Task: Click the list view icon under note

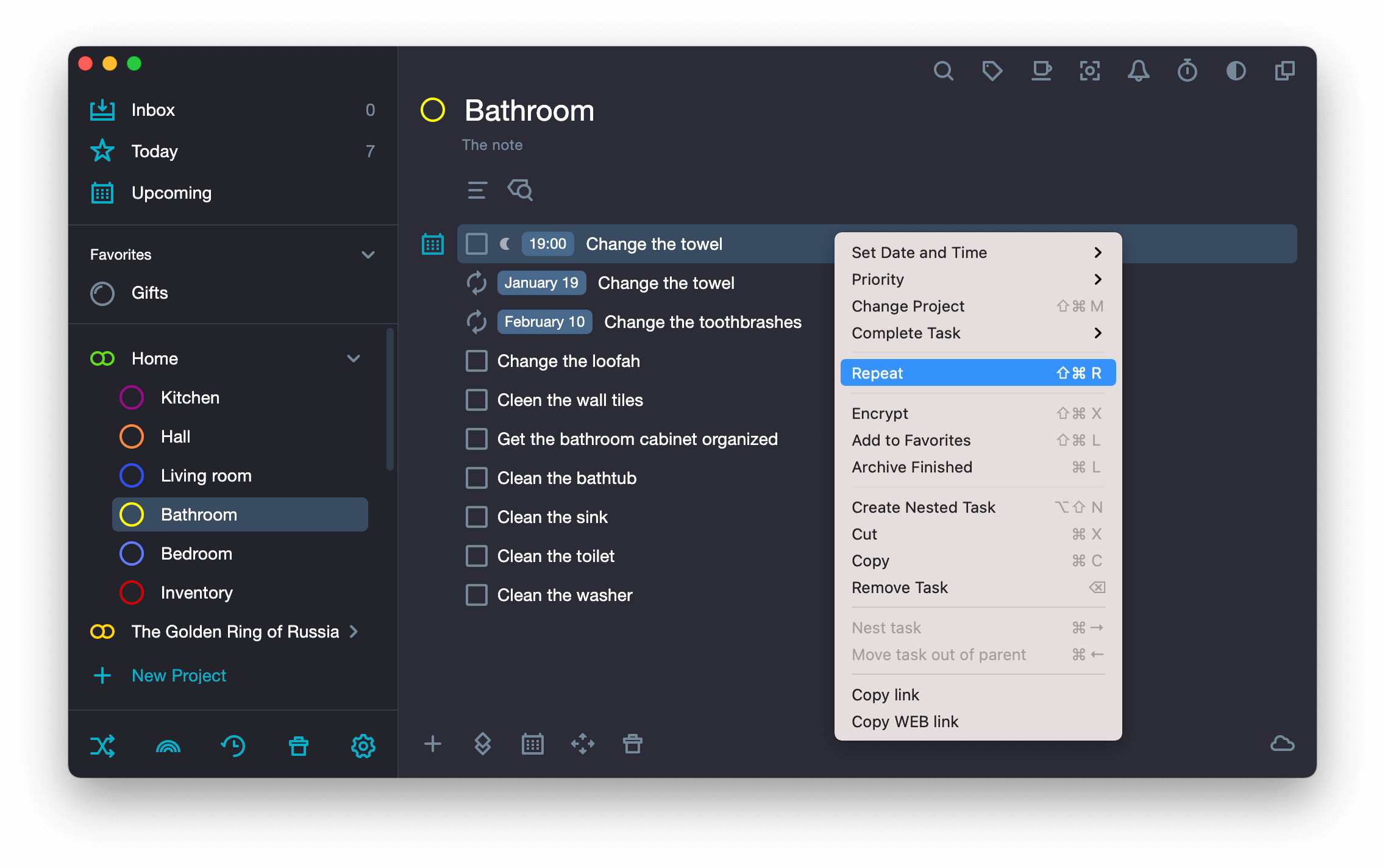Action: point(477,190)
